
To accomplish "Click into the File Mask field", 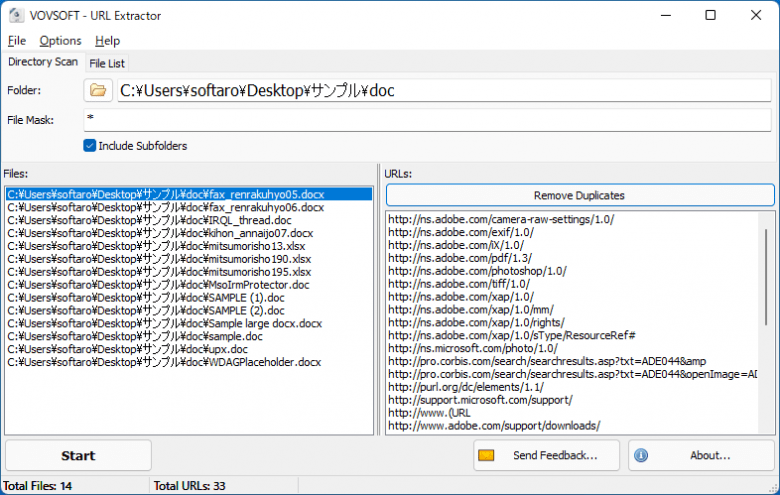I will [427, 120].
